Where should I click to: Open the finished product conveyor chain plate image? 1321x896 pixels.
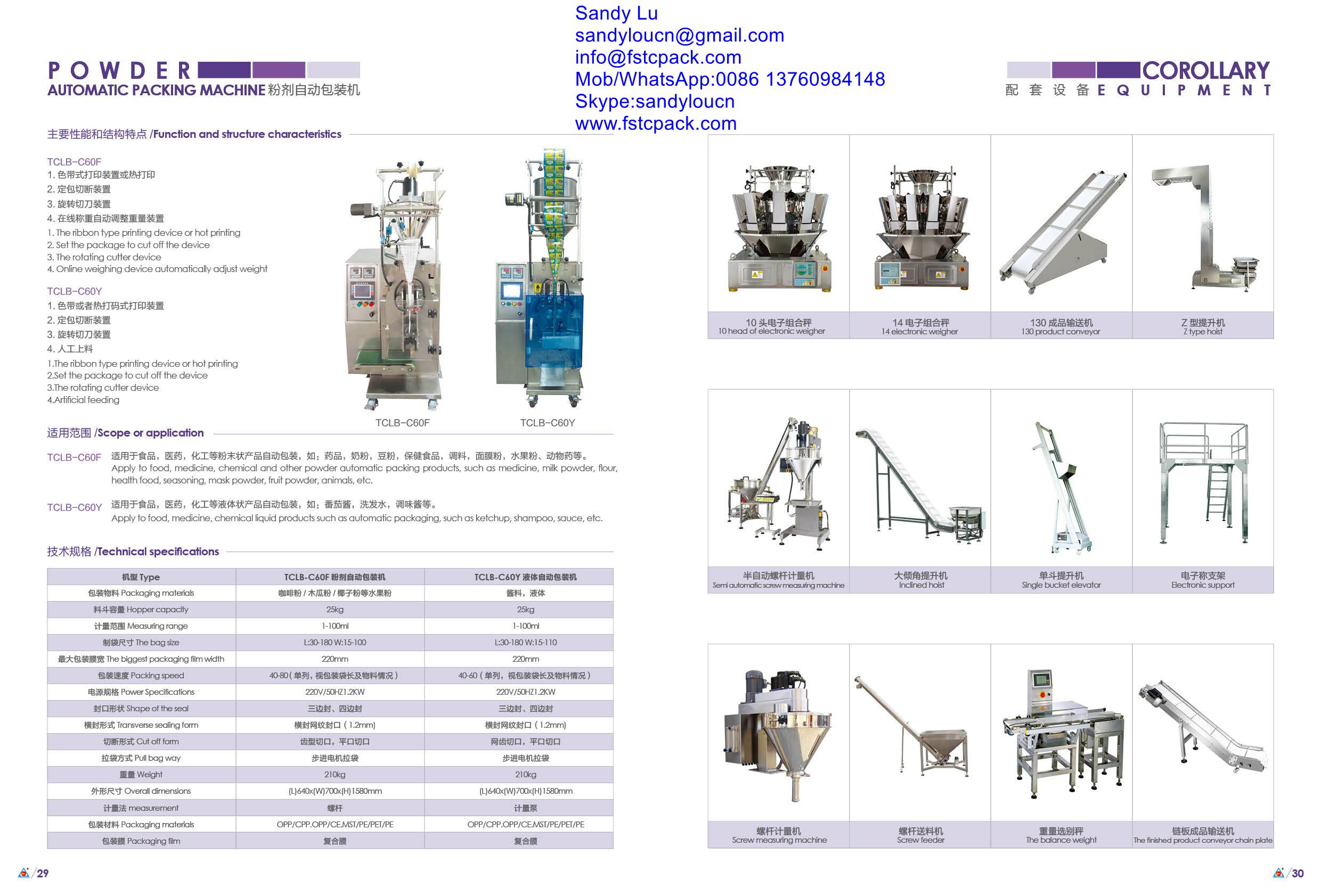point(1203,727)
